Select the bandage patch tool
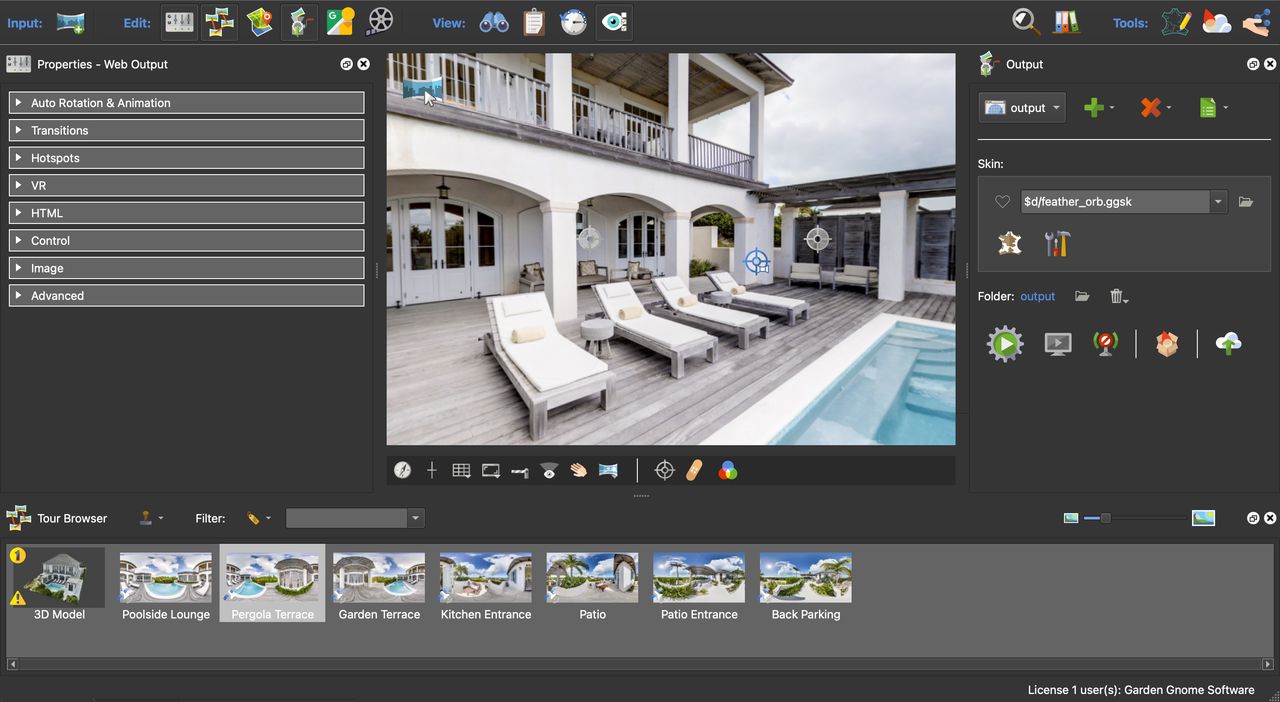Screen dimensions: 1280x702 pyautogui.click(x=696, y=470)
